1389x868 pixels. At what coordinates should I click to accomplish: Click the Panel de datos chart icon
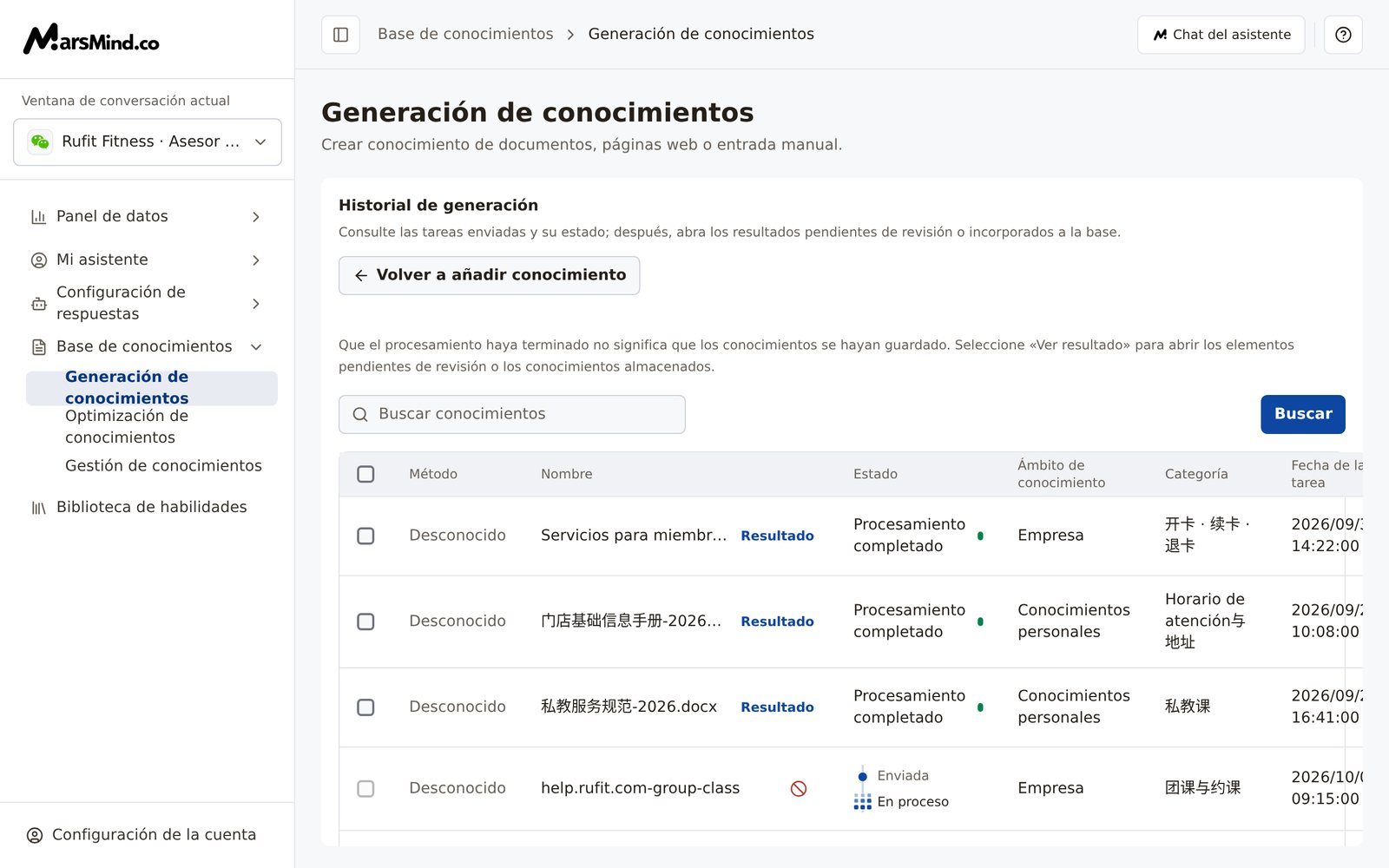pos(39,217)
